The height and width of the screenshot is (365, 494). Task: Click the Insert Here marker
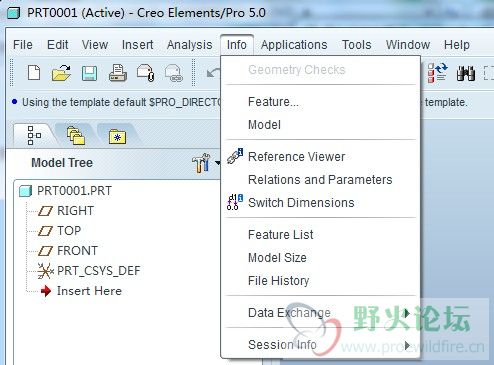[89, 291]
